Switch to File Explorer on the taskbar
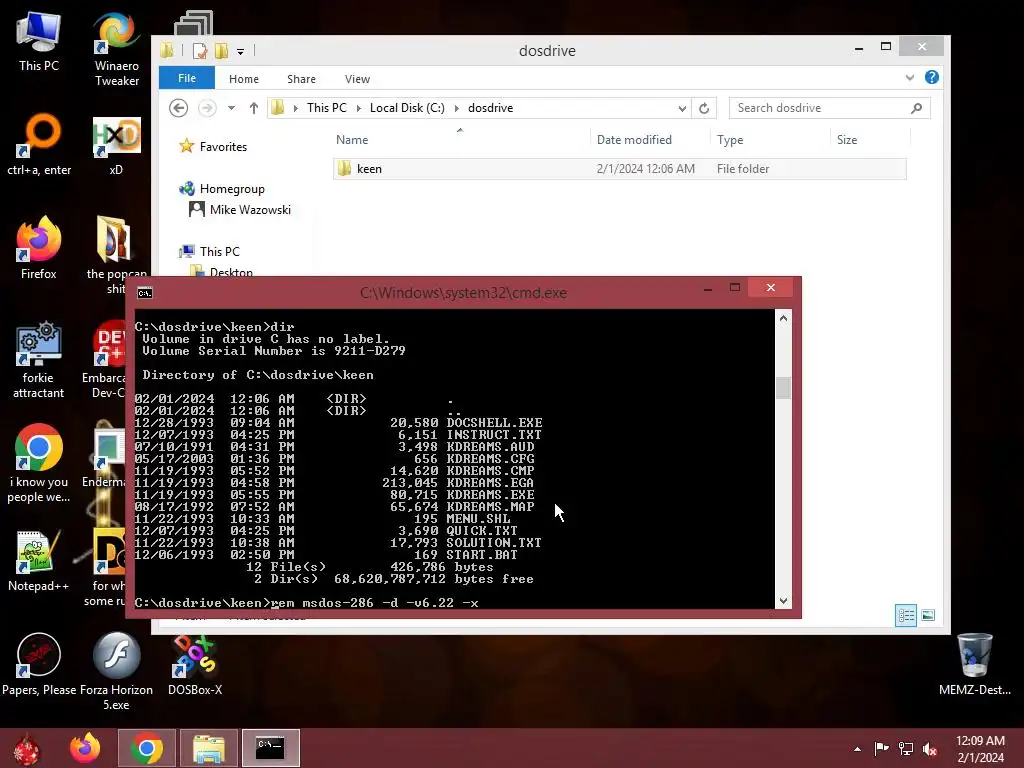 pos(208,748)
